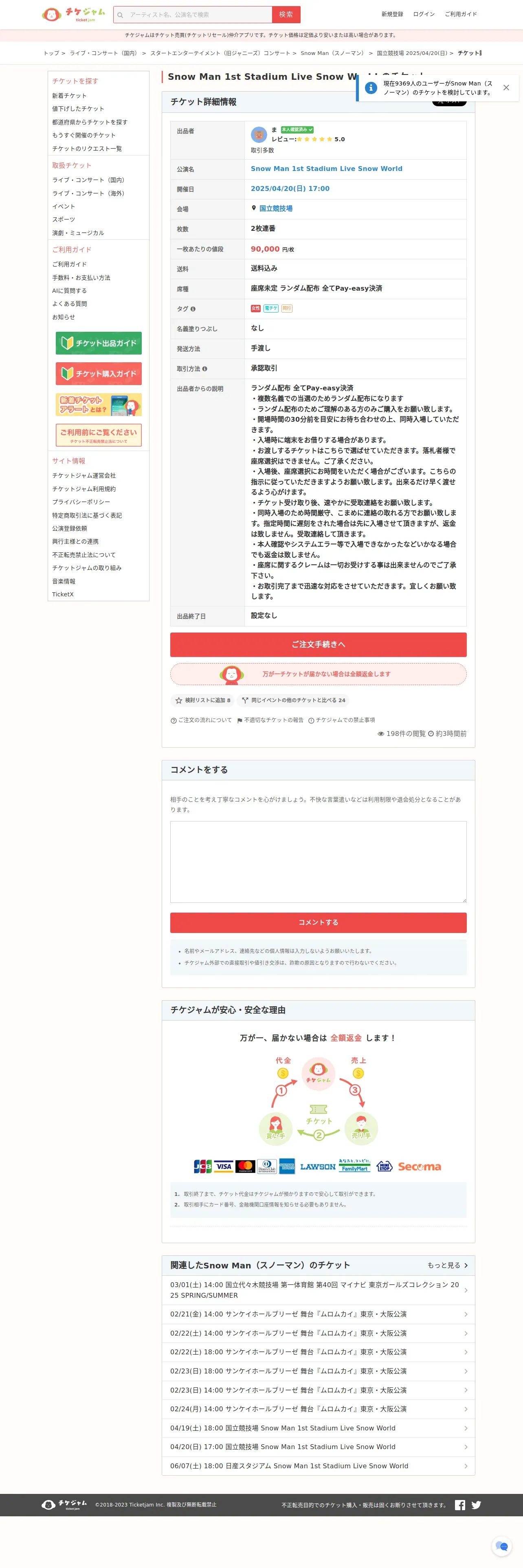The image size is (523, 1568).
Task: Click the トップ breadcrumb
Action: (x=51, y=53)
